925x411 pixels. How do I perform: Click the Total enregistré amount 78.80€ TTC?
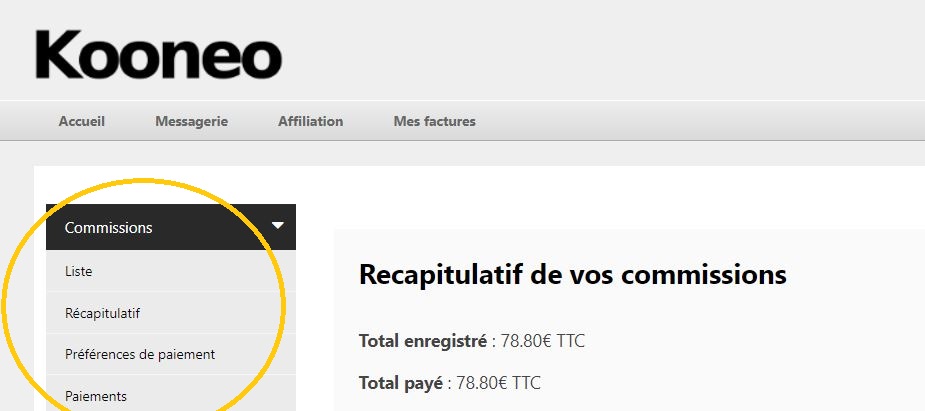pyautogui.click(x=543, y=341)
